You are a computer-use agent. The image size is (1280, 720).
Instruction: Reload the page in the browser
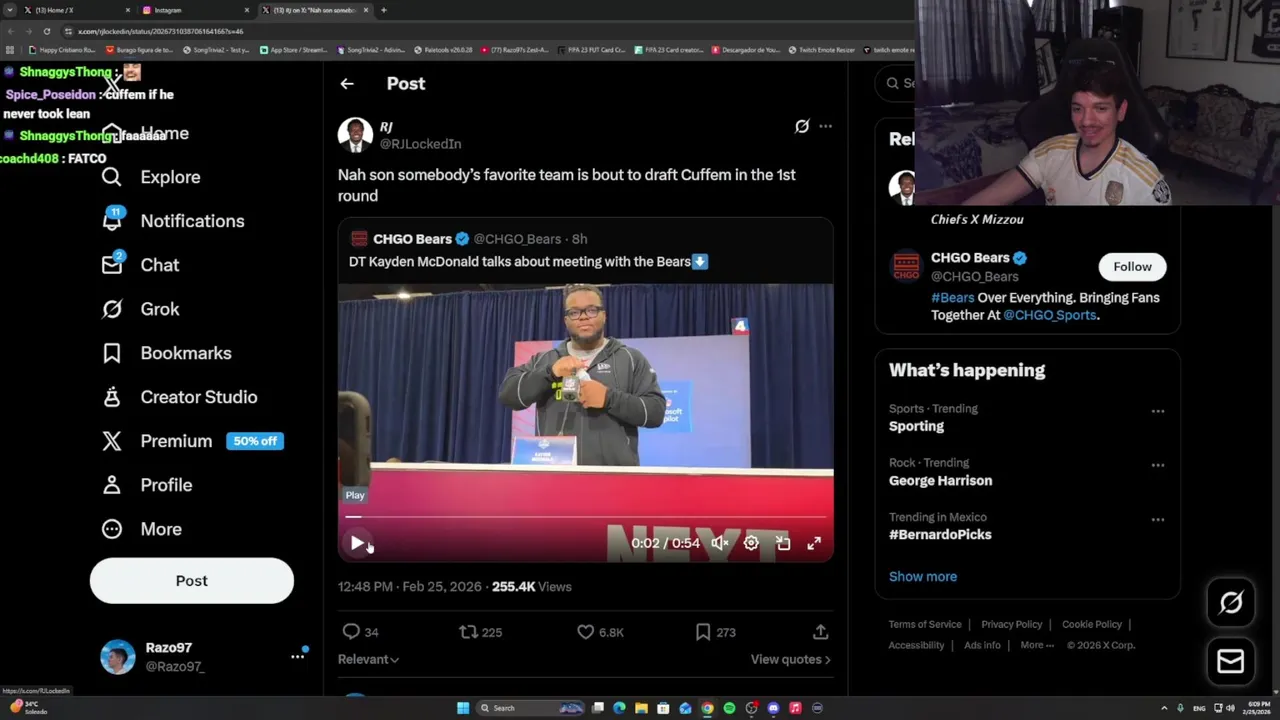pos(46,31)
